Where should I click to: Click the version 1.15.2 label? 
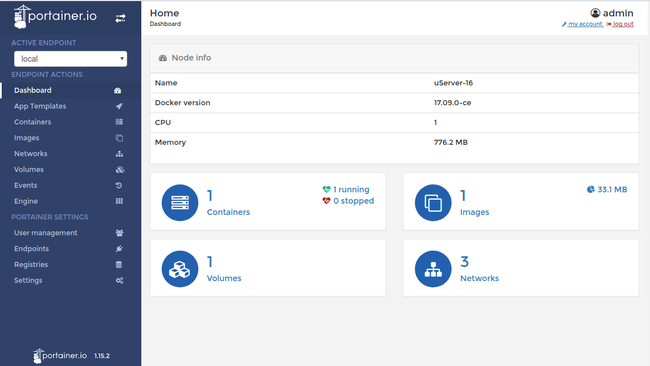pyautogui.click(x=102, y=356)
